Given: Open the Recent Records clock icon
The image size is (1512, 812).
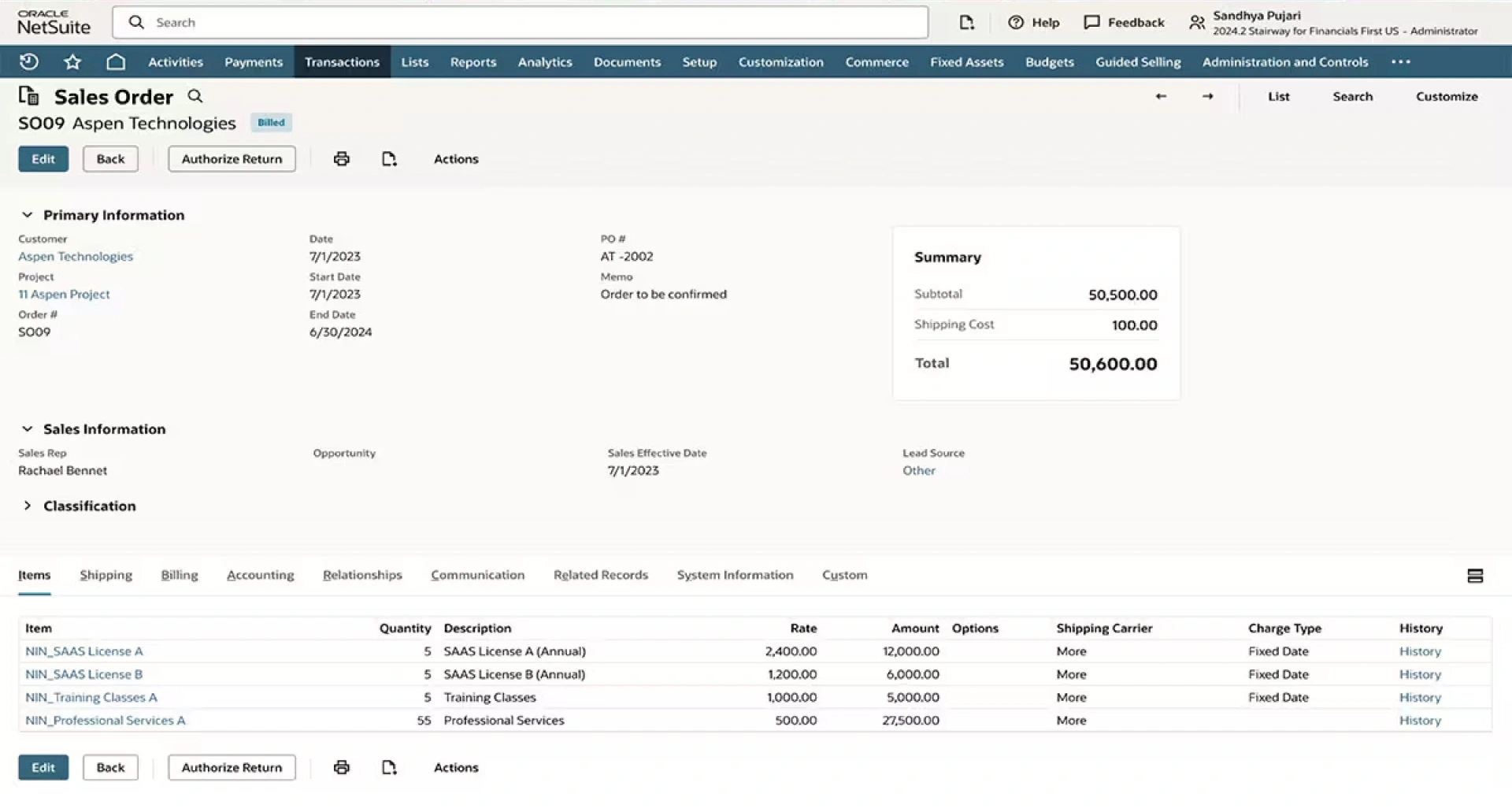Looking at the screenshot, I should (29, 61).
